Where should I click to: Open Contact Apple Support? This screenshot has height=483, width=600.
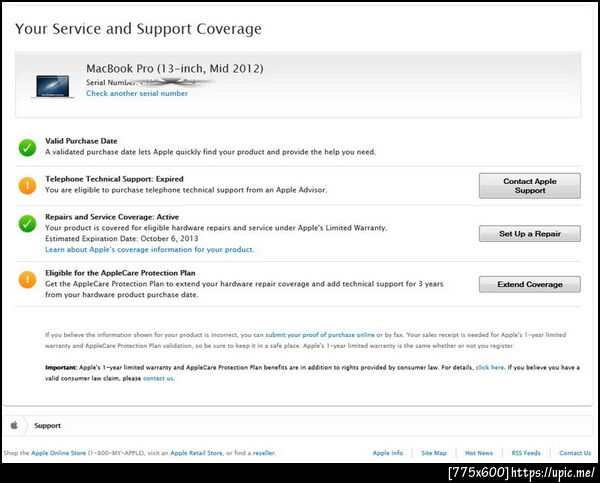tap(530, 186)
